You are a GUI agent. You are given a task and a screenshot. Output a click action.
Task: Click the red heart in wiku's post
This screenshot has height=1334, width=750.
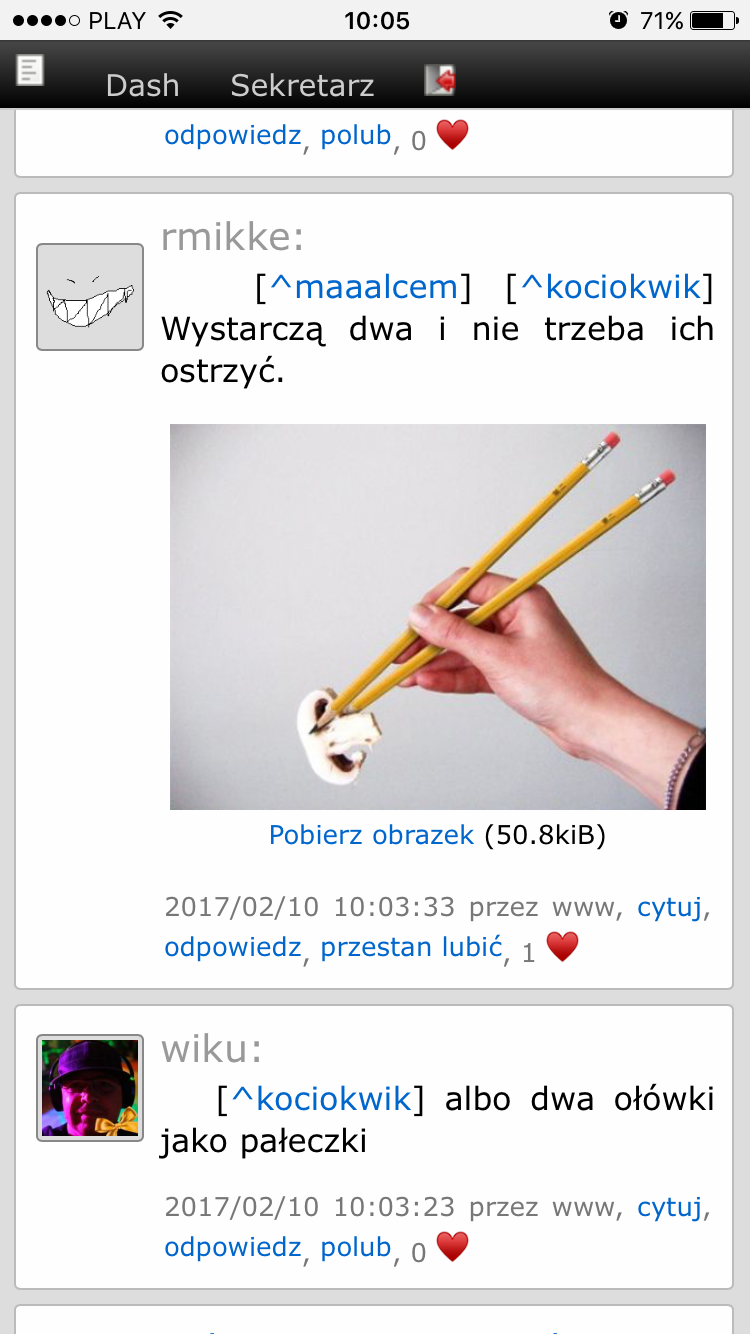pyautogui.click(x=452, y=1246)
